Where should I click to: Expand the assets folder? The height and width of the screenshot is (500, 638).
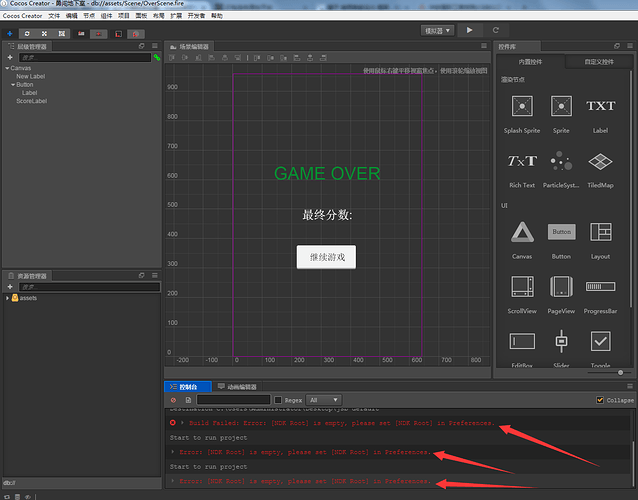pos(7,298)
